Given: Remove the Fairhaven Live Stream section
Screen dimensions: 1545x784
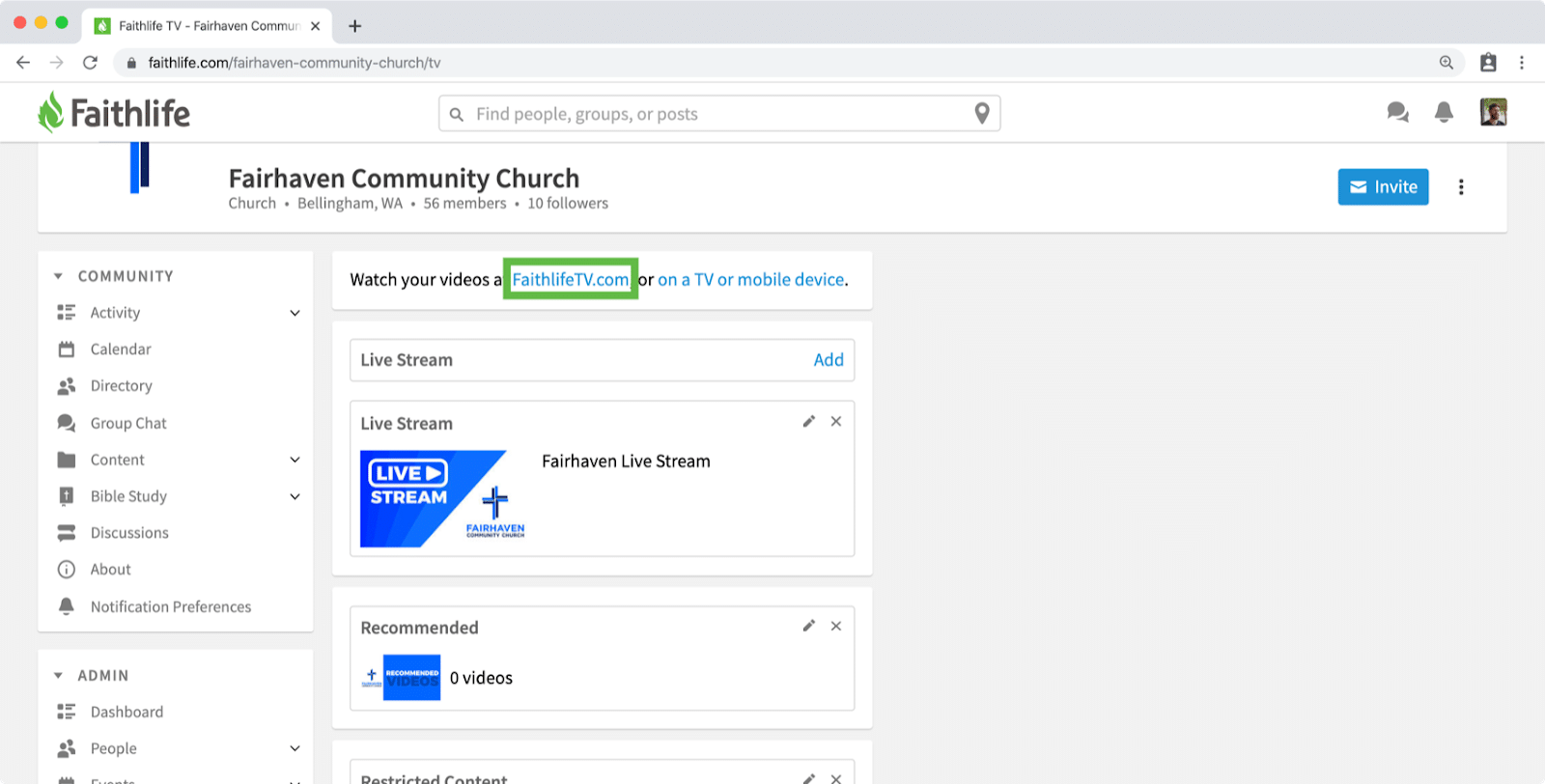Looking at the screenshot, I should (836, 422).
